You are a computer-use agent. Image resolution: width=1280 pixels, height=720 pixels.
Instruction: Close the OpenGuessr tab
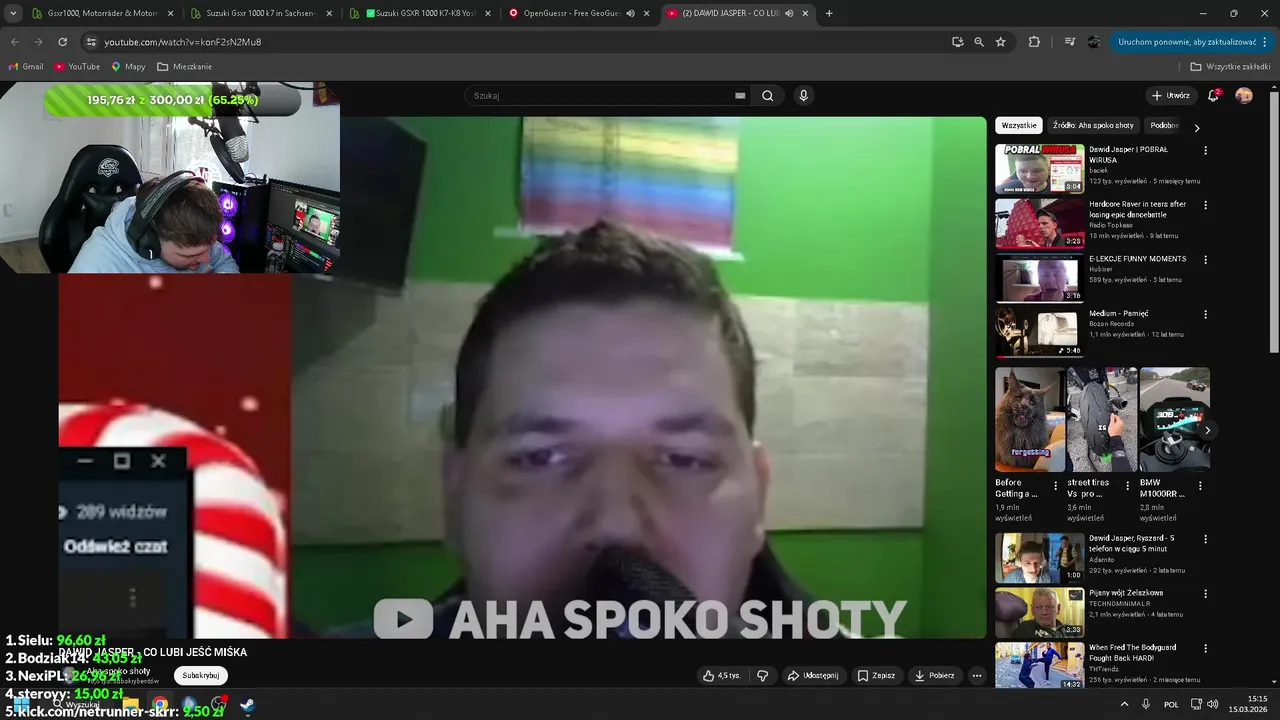point(646,13)
